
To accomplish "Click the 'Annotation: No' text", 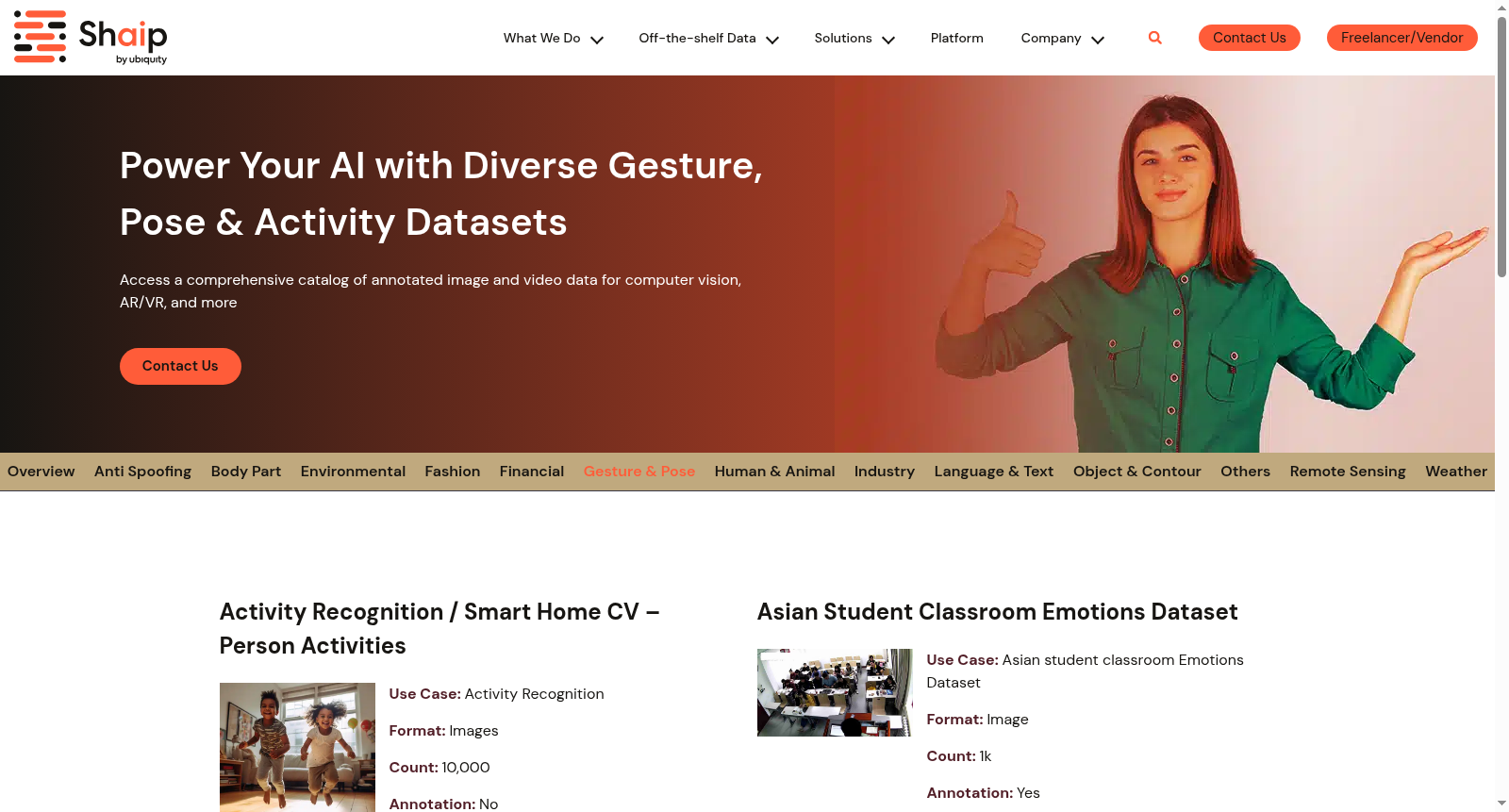I will tap(443, 804).
